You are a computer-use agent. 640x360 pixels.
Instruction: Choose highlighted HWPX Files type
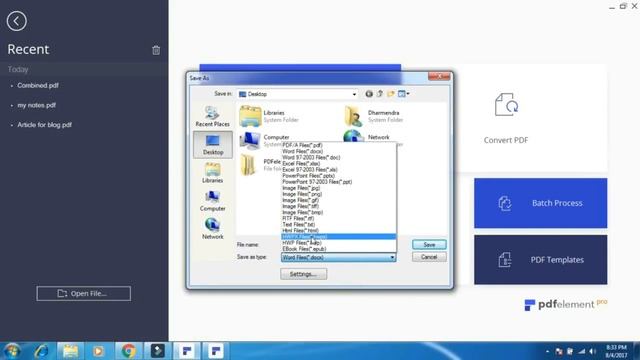tap(339, 237)
